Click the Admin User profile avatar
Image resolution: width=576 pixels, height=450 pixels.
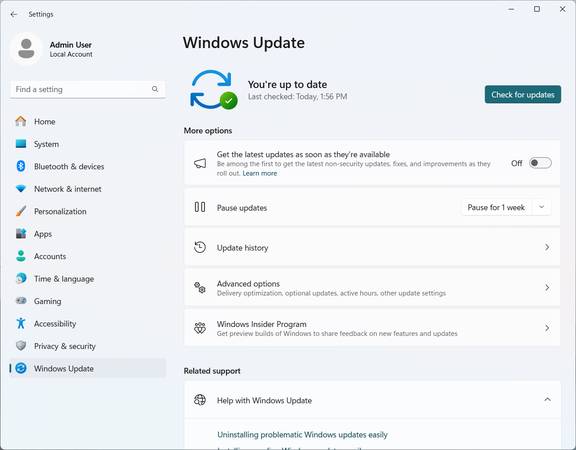pyautogui.click(x=26, y=48)
